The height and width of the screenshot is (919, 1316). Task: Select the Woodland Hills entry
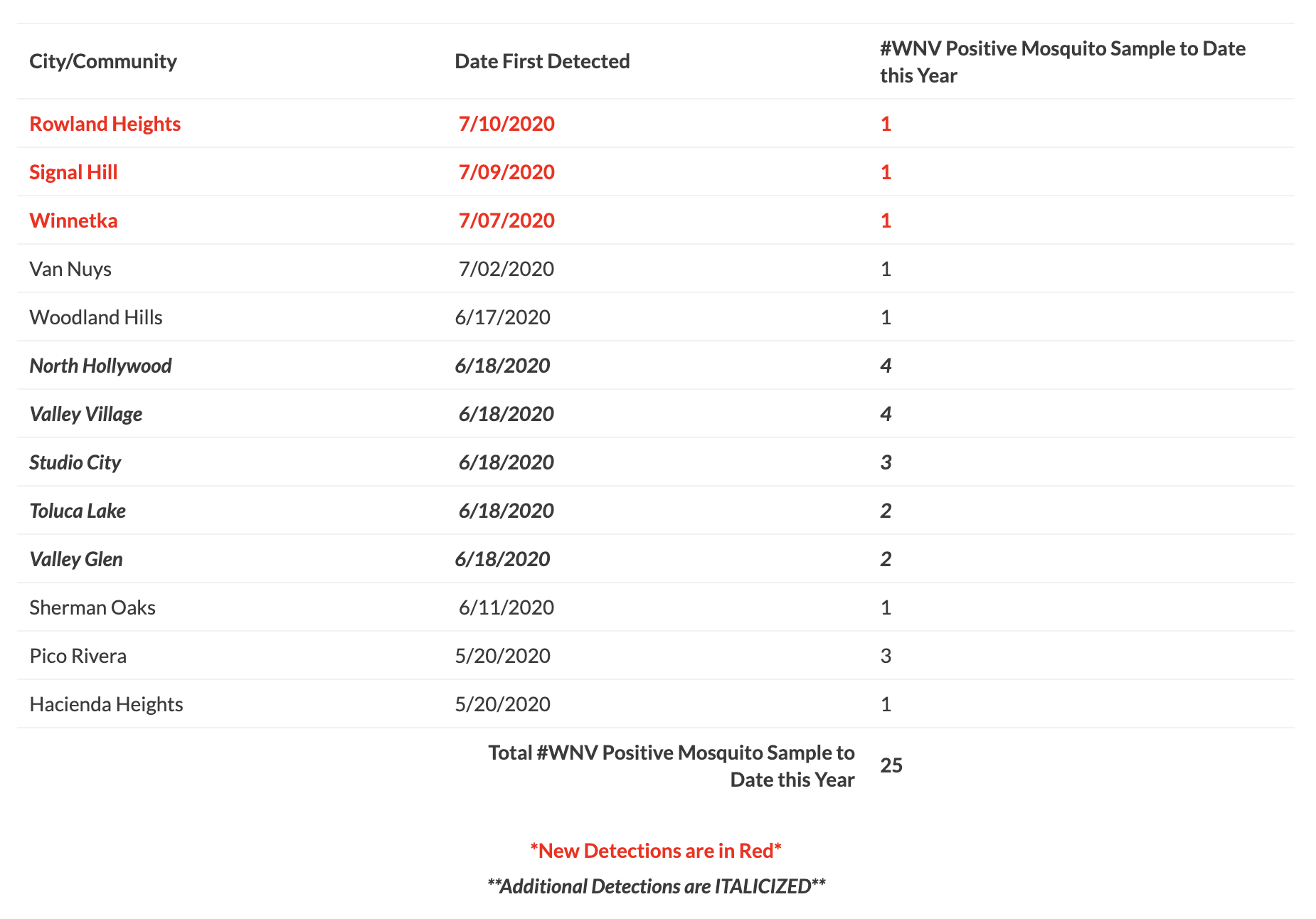pyautogui.click(x=96, y=317)
